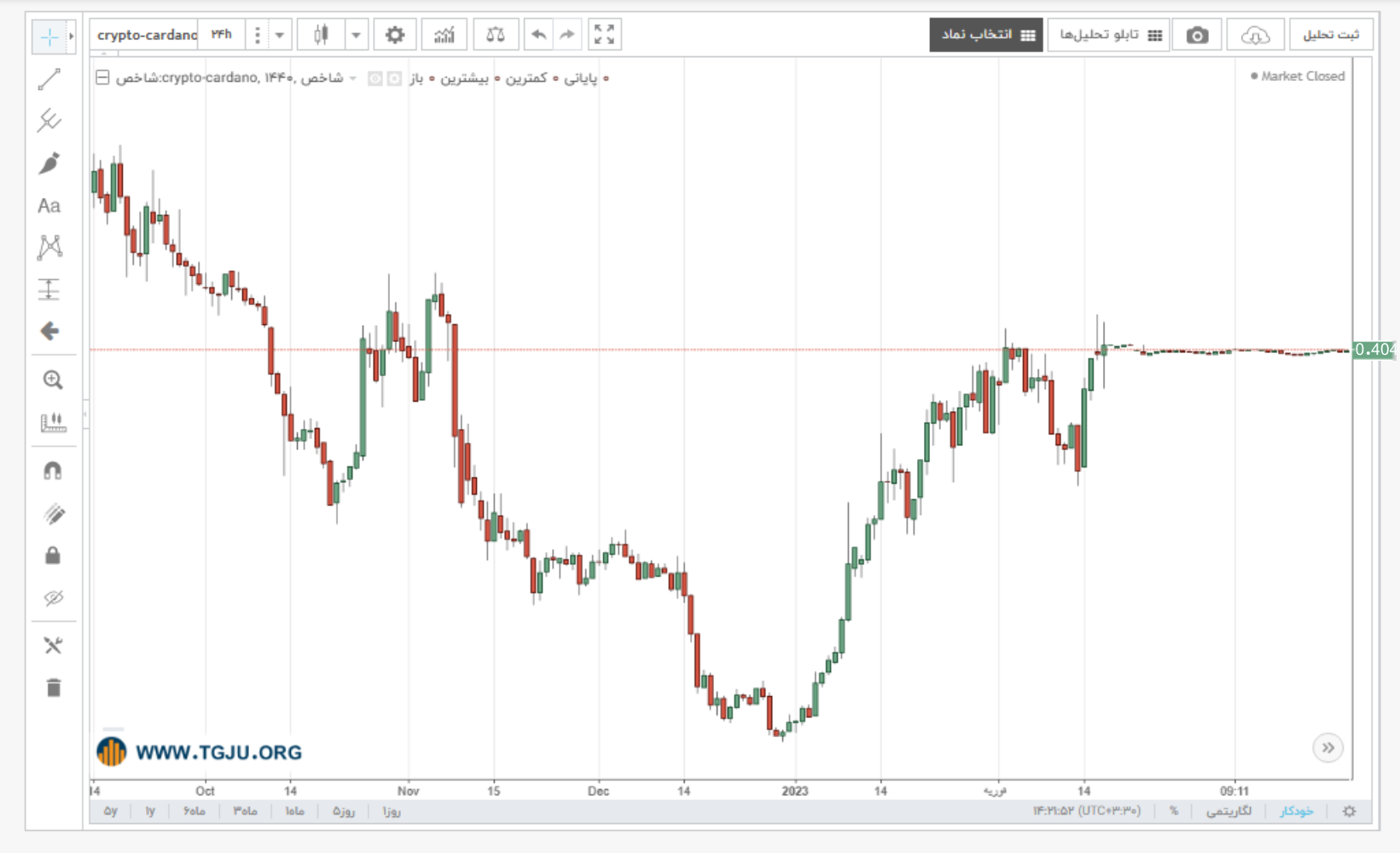Screen dimensions: 1400x853
Task: Click the back arrow icon in left sidebar
Action: (49, 331)
